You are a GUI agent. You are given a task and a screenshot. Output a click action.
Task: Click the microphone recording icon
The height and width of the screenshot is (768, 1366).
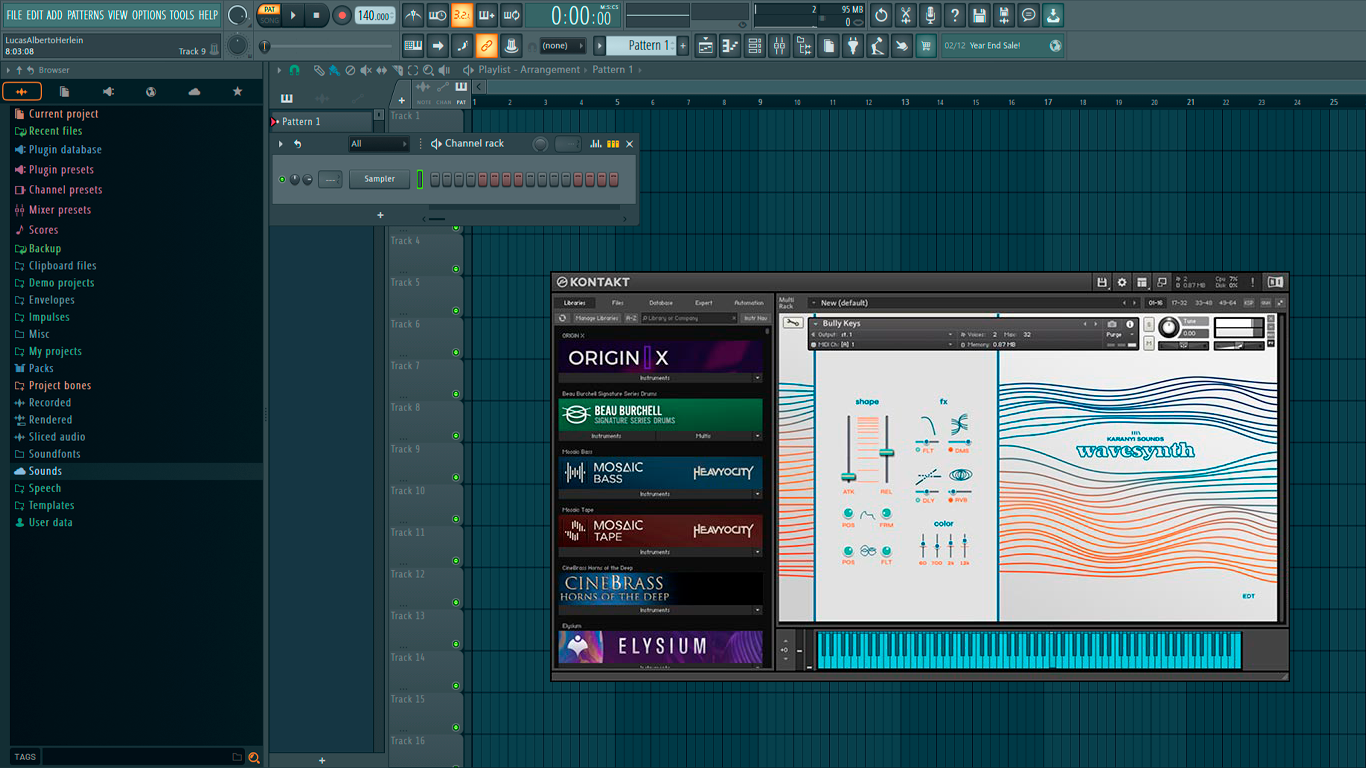[930, 15]
